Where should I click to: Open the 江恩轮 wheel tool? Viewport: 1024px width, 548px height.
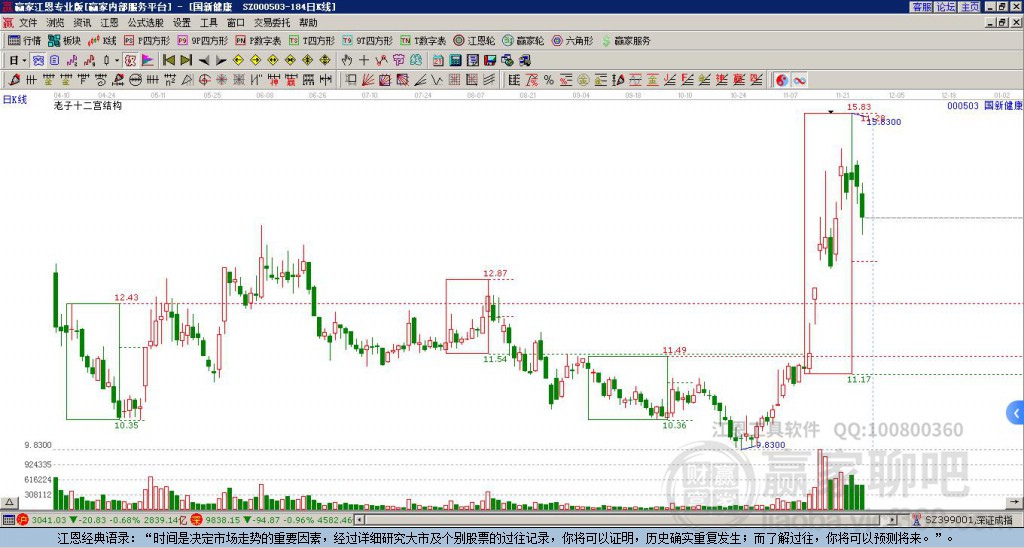(476, 41)
